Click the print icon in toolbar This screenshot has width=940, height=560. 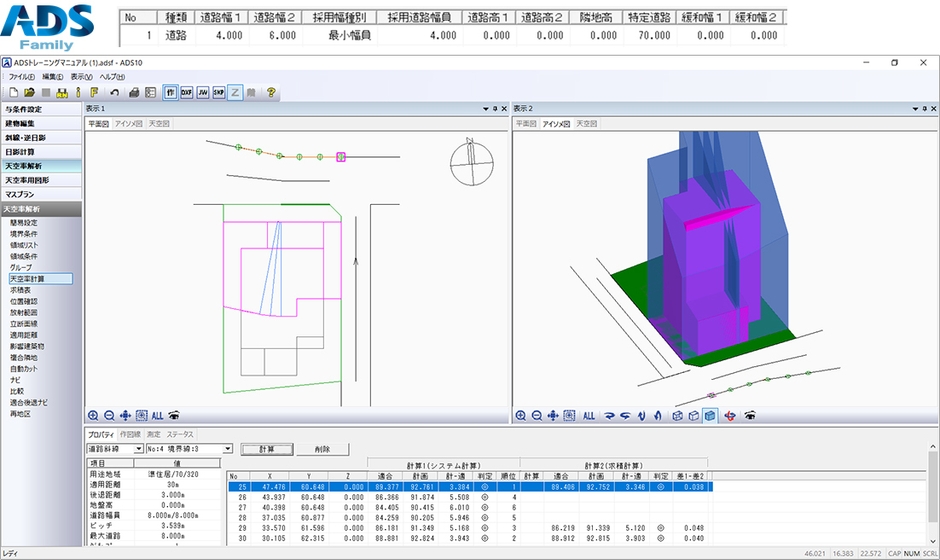coord(134,92)
